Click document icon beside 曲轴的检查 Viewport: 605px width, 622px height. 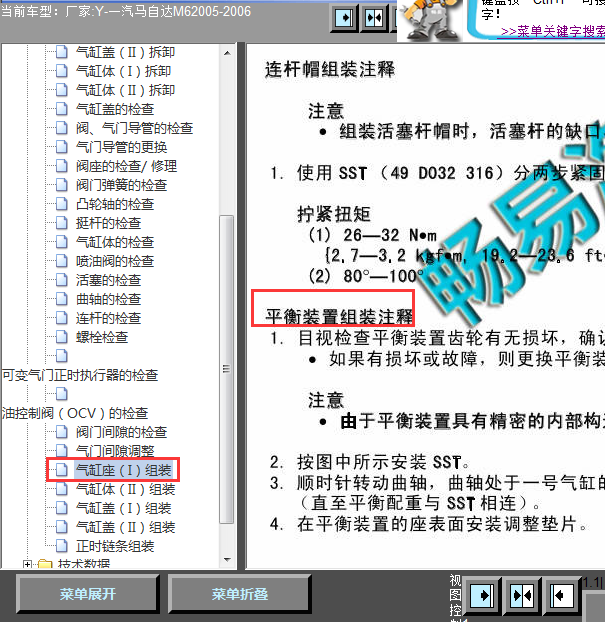click(61, 299)
